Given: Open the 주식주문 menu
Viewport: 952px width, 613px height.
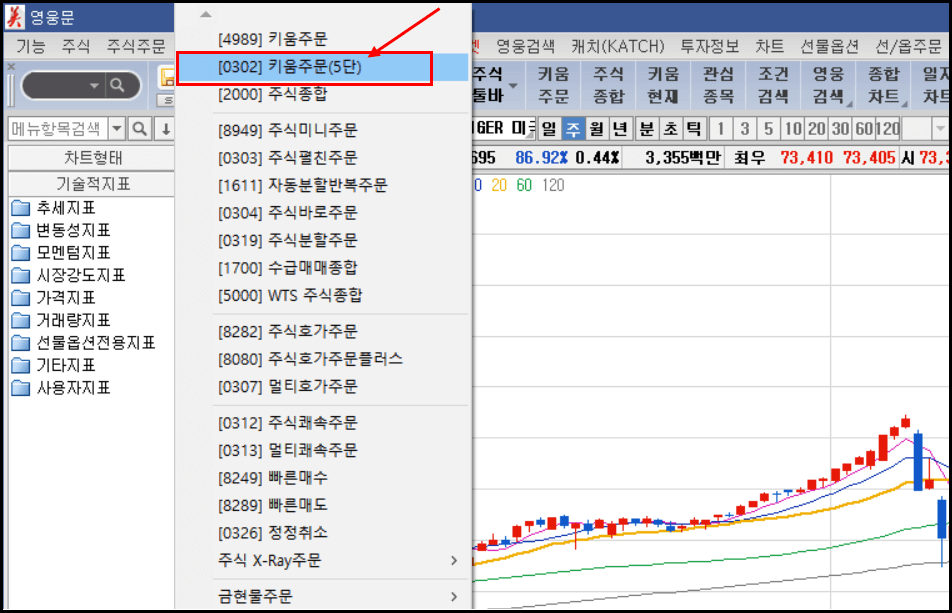Looking at the screenshot, I should point(136,46).
